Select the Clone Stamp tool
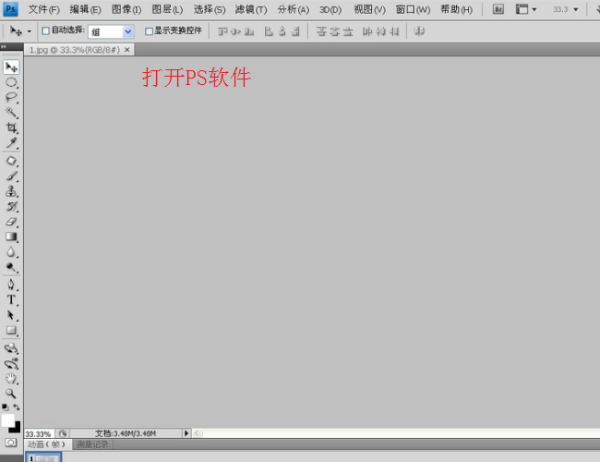Screen dimensions: 600x462 click(x=11, y=191)
